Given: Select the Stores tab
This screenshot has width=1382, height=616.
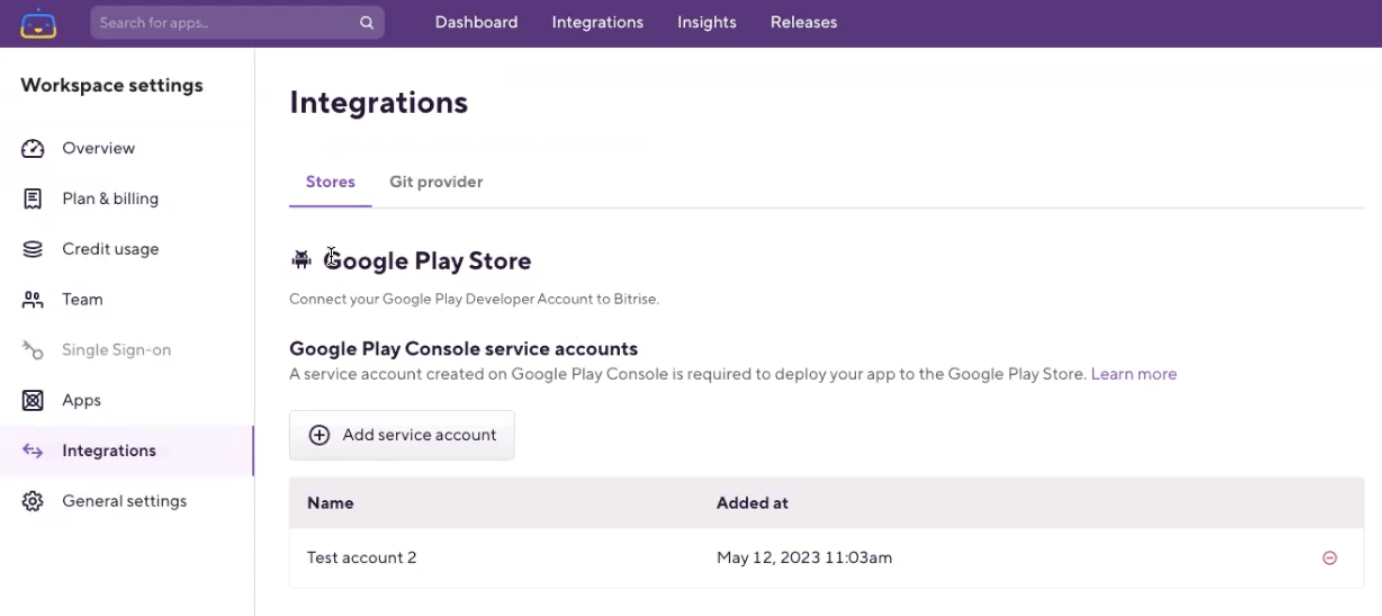Looking at the screenshot, I should [x=330, y=182].
